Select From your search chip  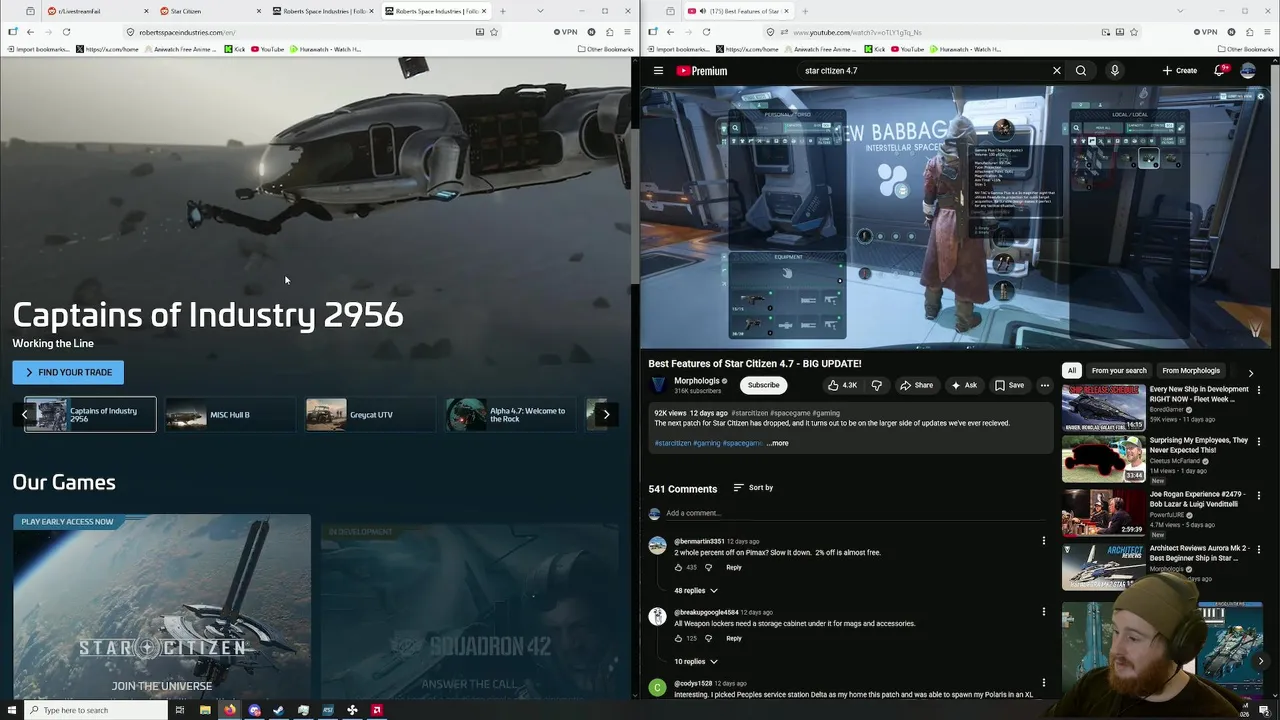(x=1119, y=371)
